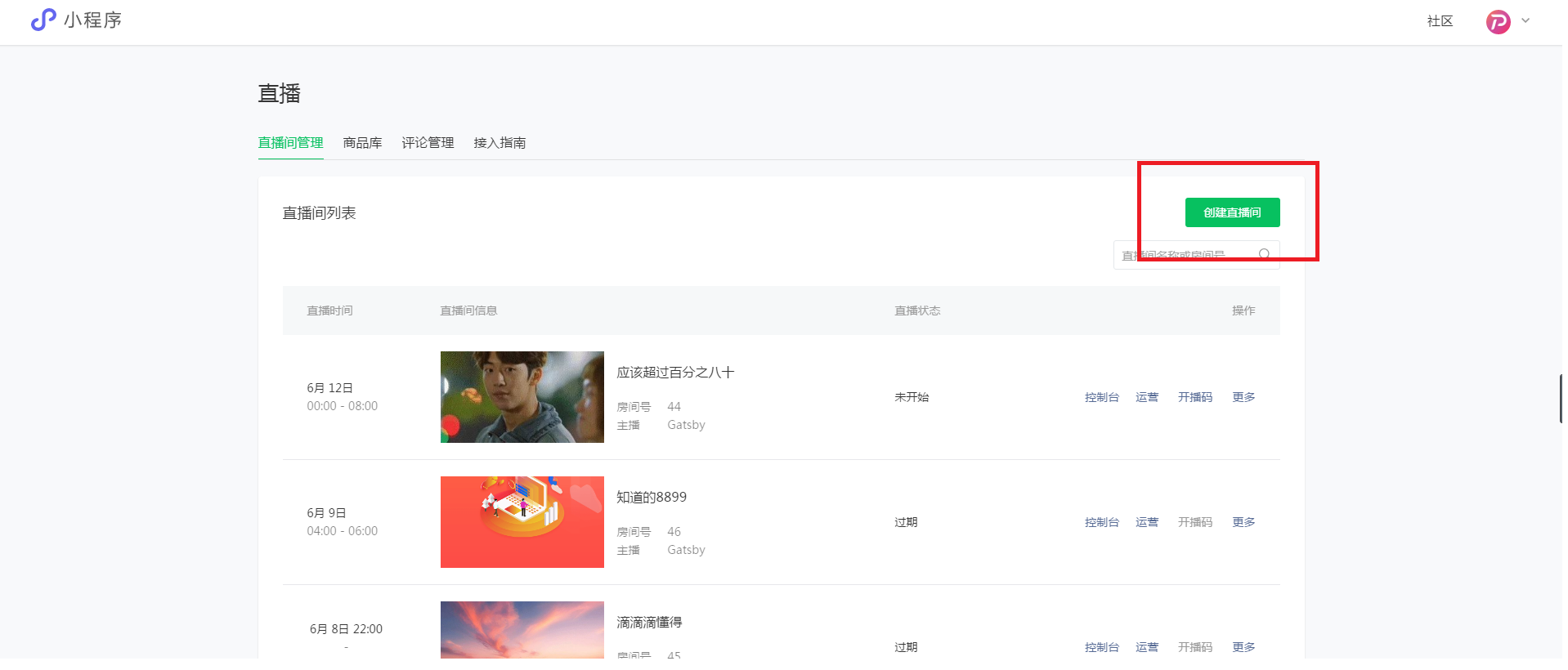Click the search magnifier icon

pos(1264,255)
